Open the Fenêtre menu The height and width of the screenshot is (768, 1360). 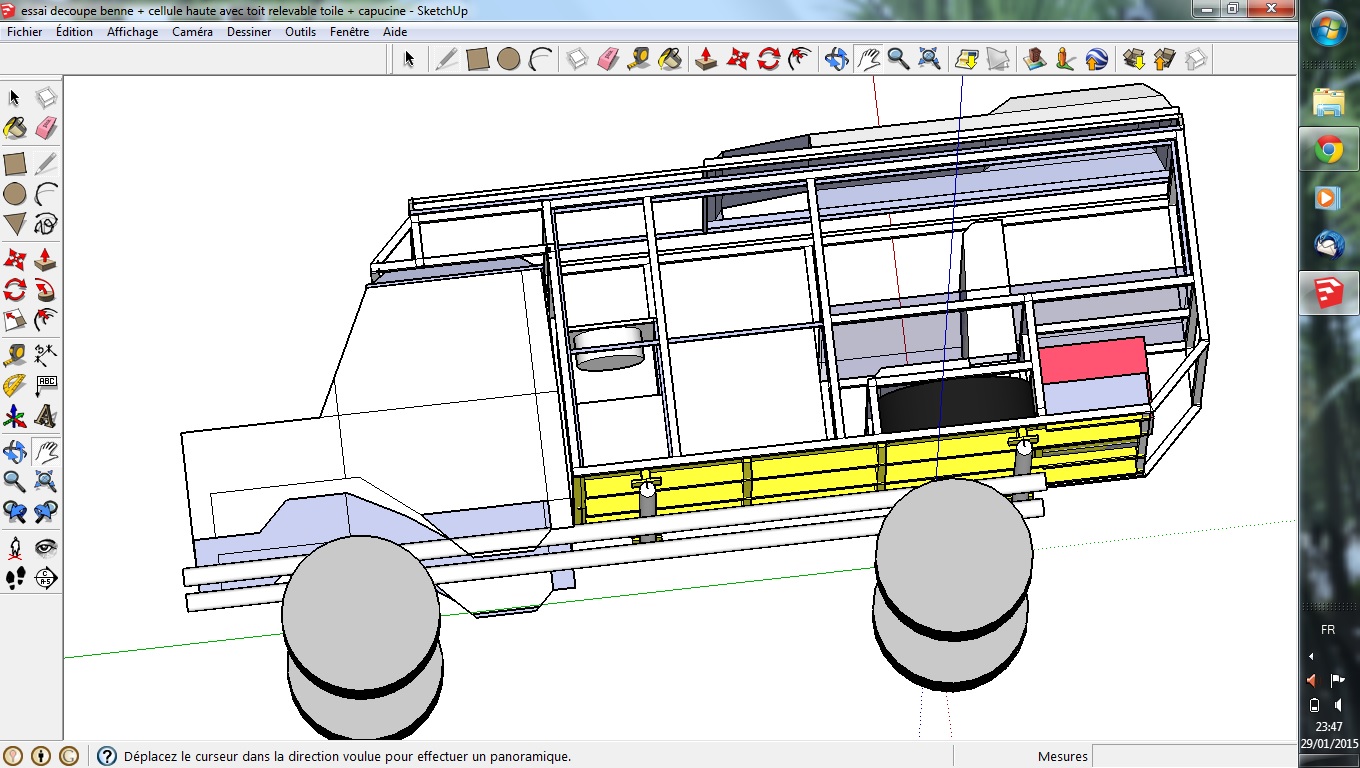349,32
